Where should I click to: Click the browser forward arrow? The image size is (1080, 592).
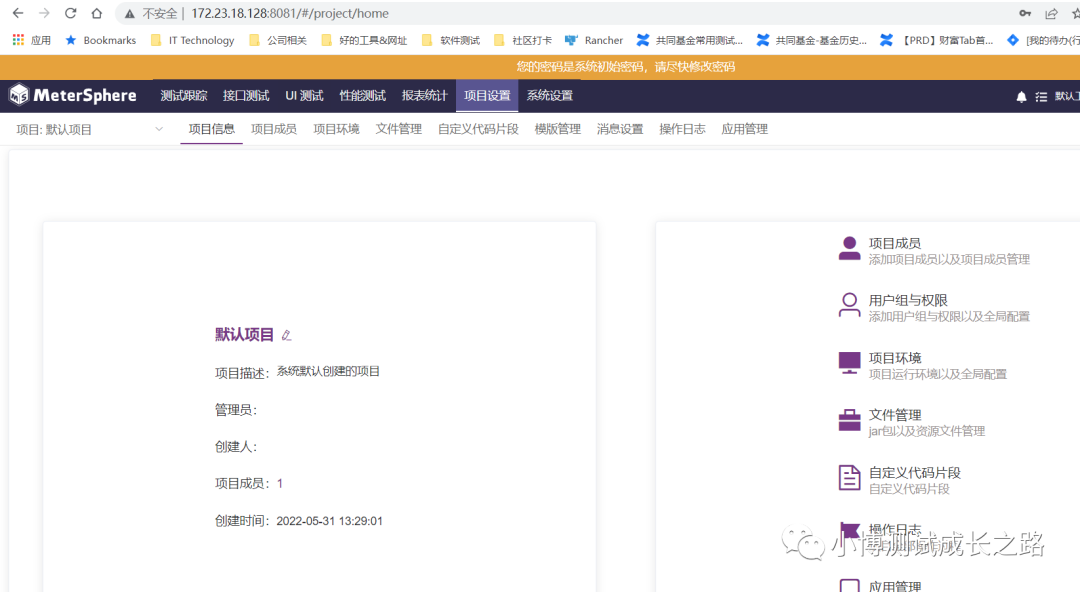[x=44, y=13]
